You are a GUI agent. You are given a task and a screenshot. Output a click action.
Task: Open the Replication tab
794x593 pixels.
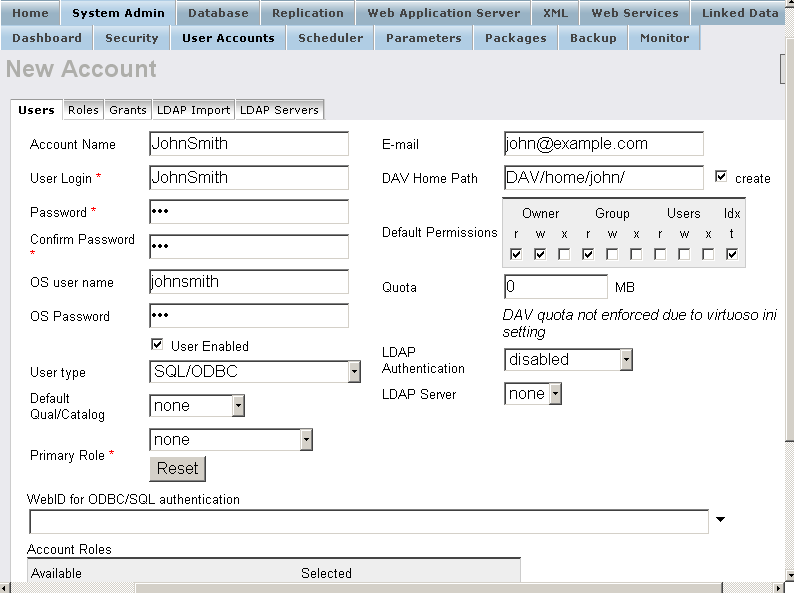coord(308,13)
